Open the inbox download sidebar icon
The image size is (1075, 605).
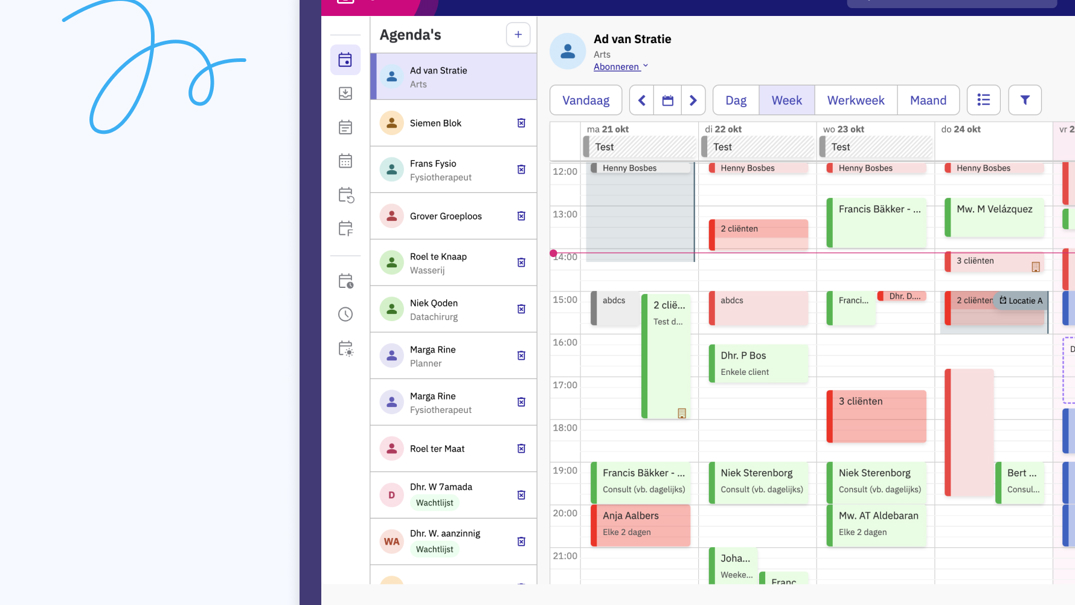pyautogui.click(x=345, y=93)
